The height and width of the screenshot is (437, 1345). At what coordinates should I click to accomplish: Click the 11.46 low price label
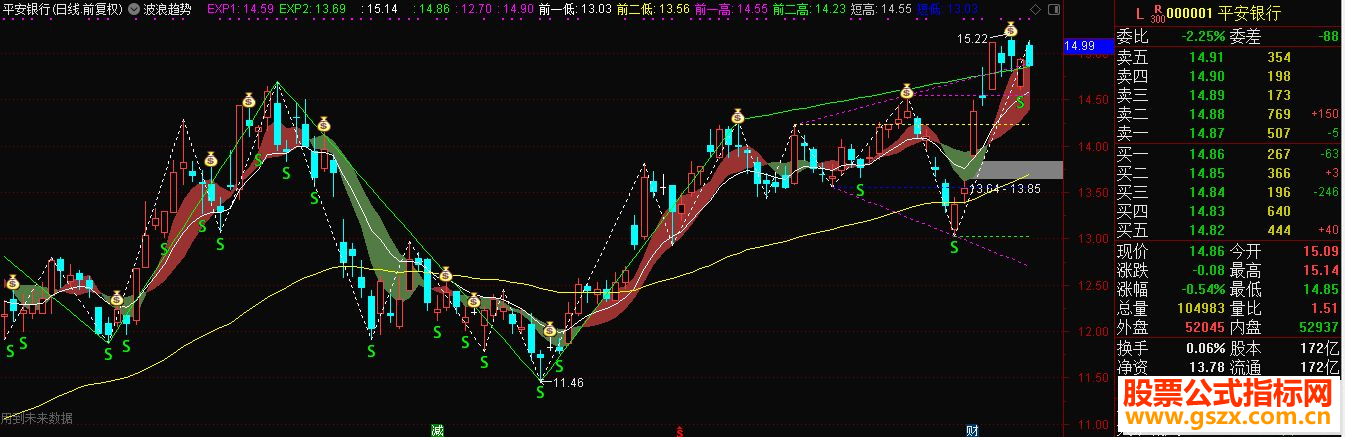[568, 382]
